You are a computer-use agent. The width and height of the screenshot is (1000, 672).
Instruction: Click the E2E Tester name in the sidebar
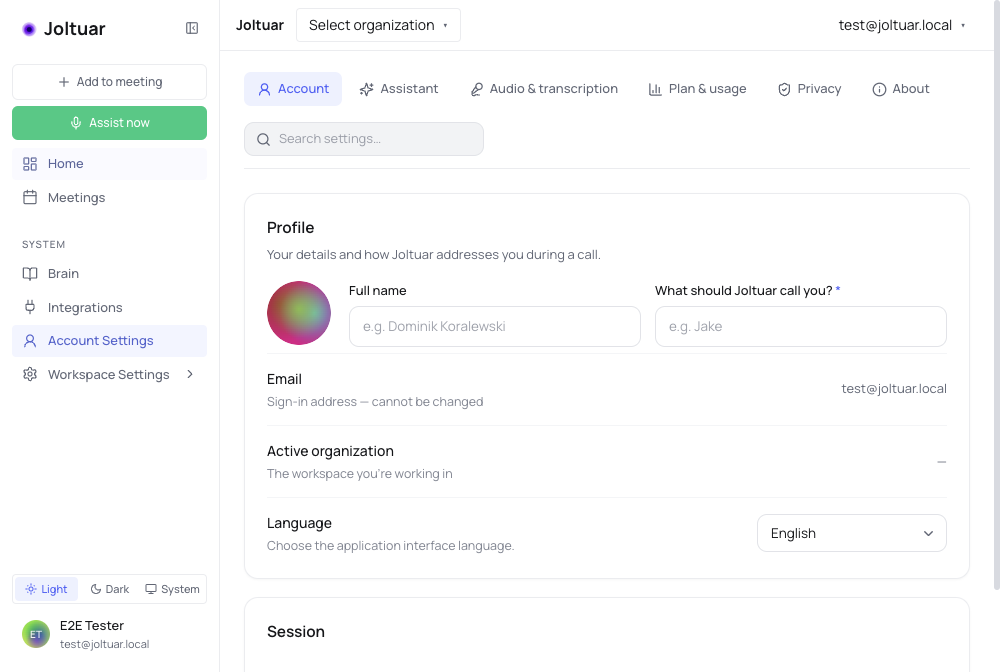92,625
